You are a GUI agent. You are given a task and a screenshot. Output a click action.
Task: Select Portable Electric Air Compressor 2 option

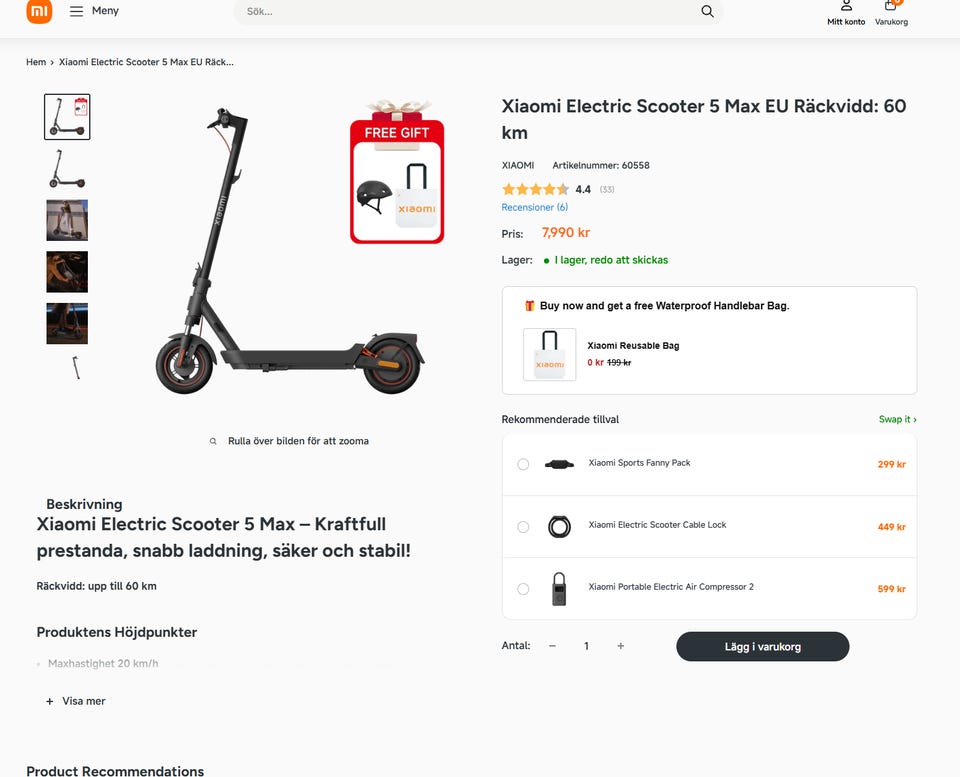coord(523,588)
